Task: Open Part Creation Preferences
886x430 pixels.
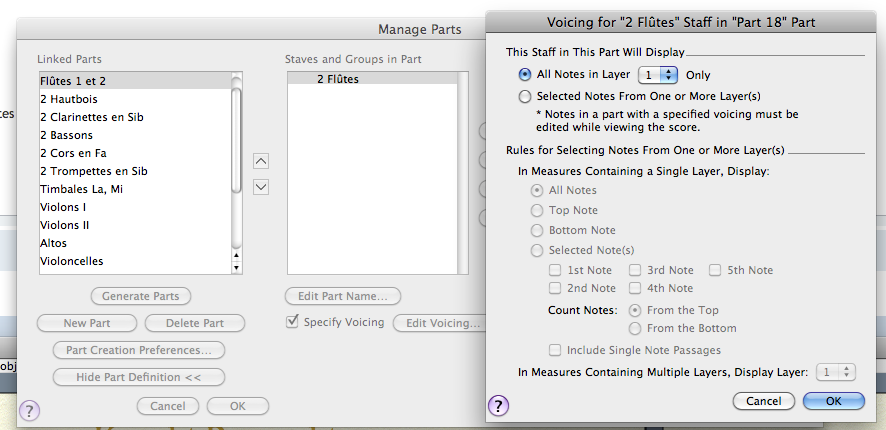Action: 139,350
